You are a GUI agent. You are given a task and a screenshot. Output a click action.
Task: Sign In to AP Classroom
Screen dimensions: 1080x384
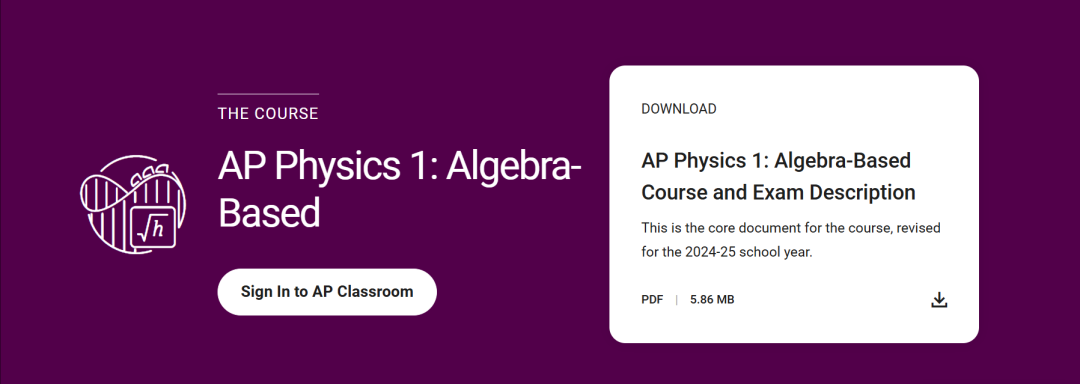[x=327, y=292]
